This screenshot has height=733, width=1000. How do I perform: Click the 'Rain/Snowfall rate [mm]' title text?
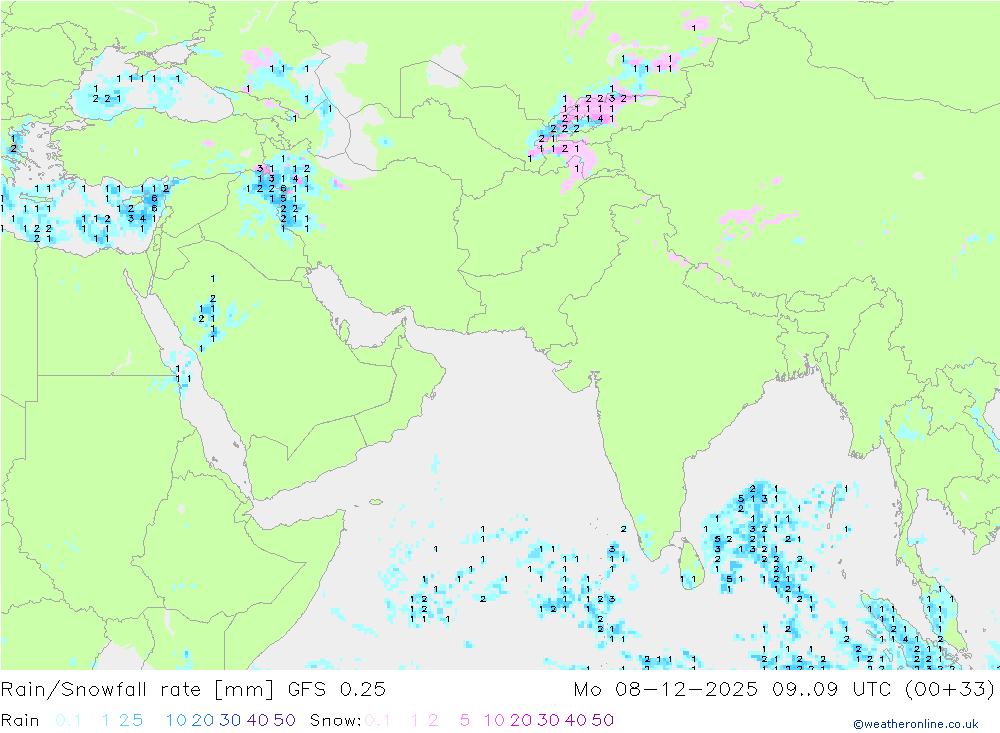[137, 690]
